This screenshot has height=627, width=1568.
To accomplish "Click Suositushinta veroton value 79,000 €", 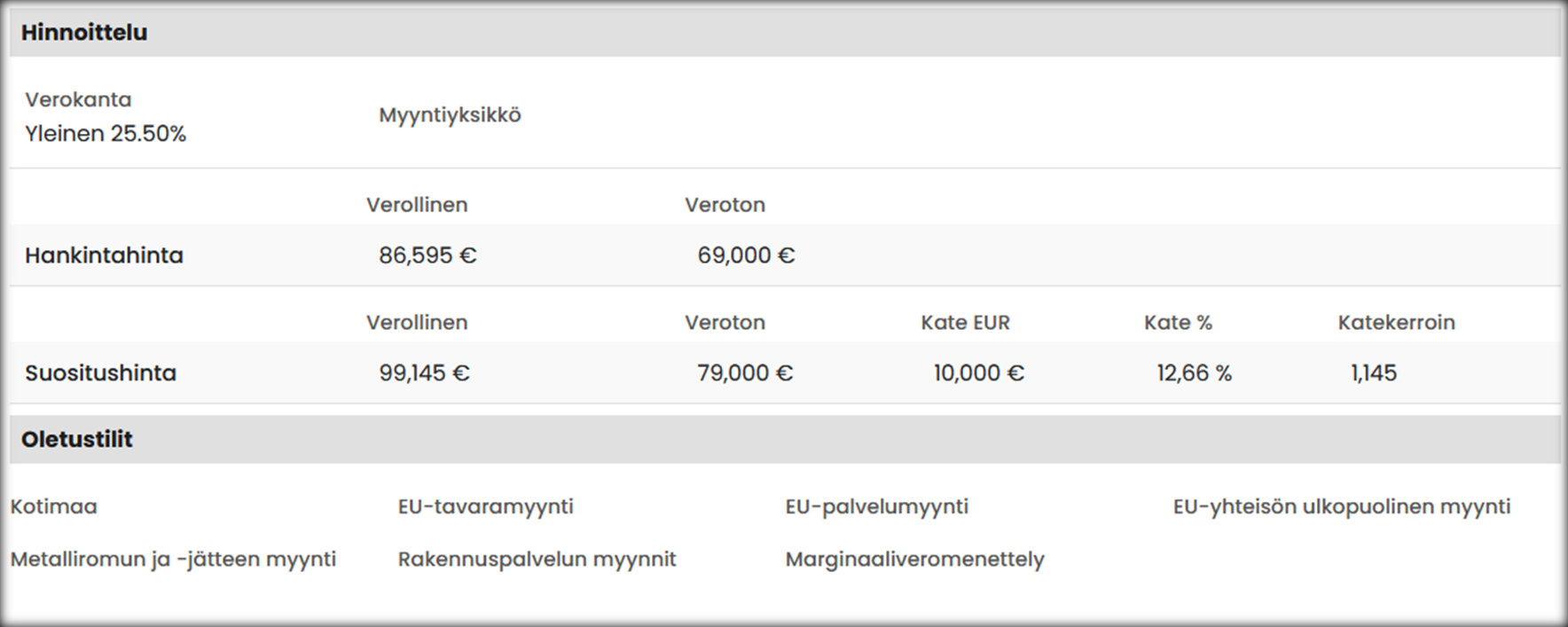I will 745,372.
